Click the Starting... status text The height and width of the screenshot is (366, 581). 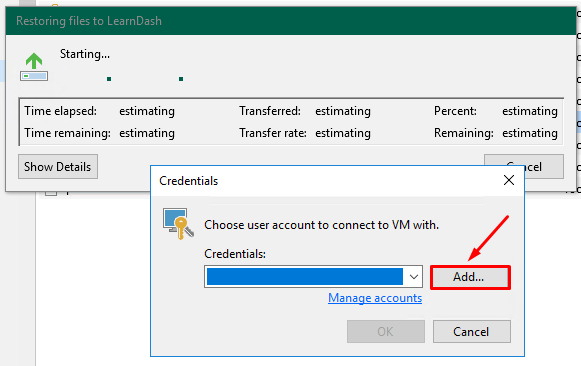point(85,54)
